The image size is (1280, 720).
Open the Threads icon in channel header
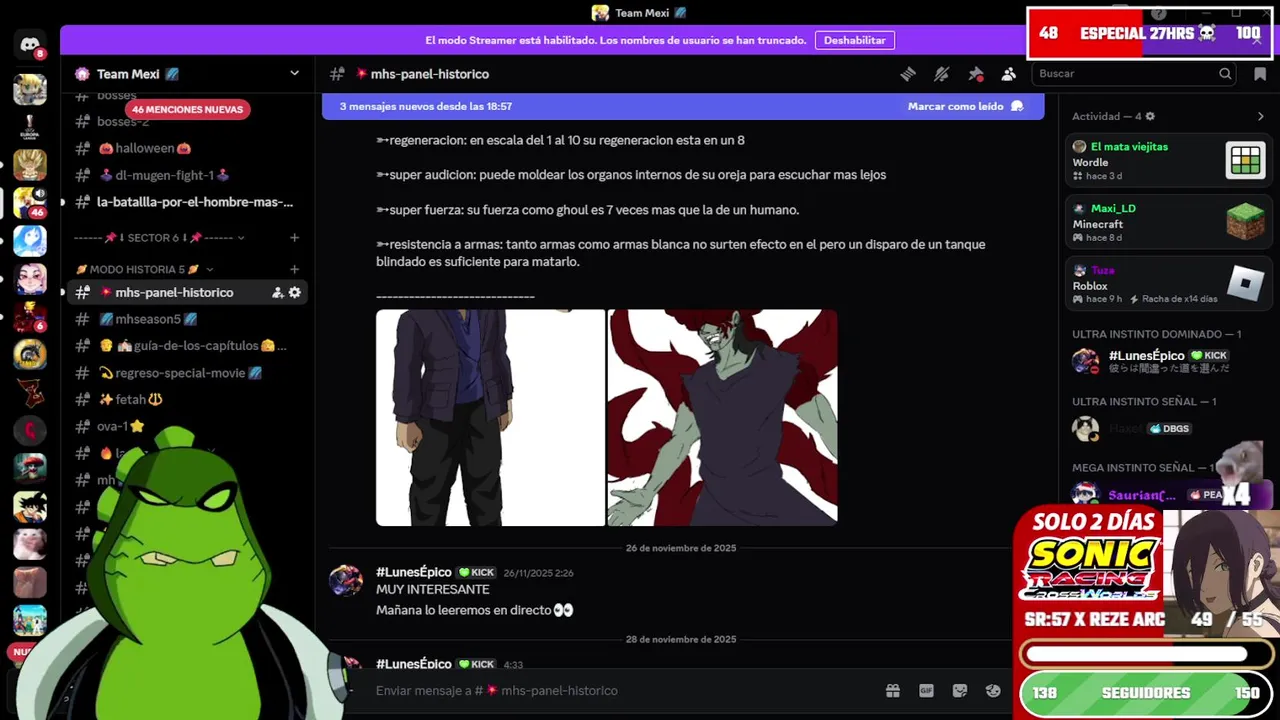click(908, 74)
